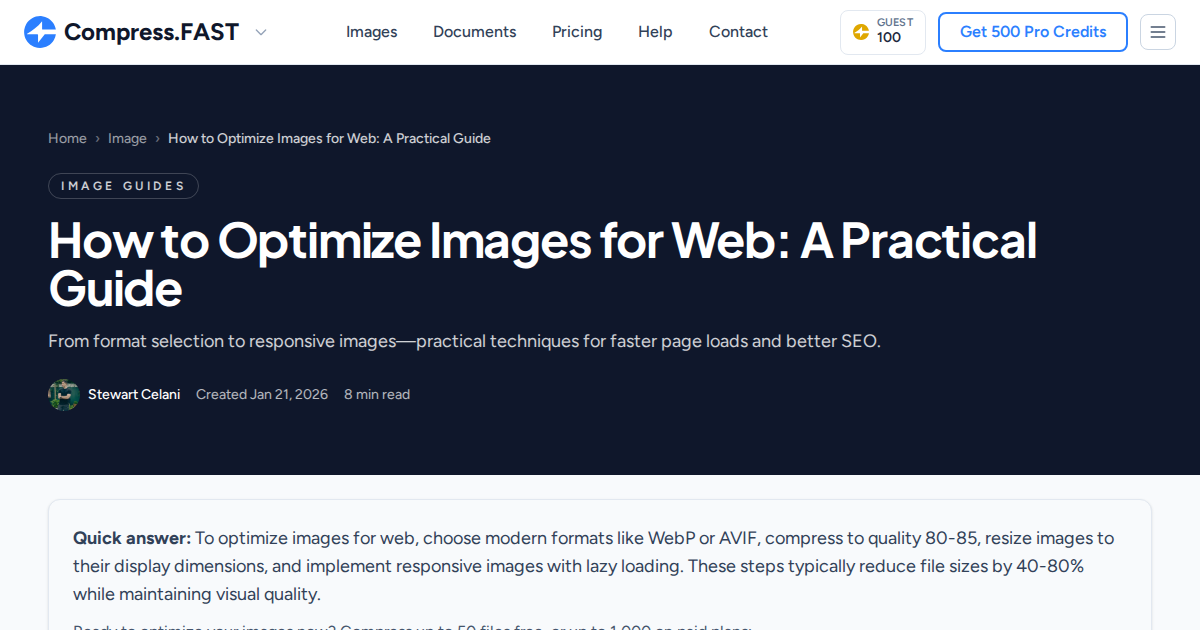
Task: Click the Compress.FAST brand name text
Action: (152, 32)
